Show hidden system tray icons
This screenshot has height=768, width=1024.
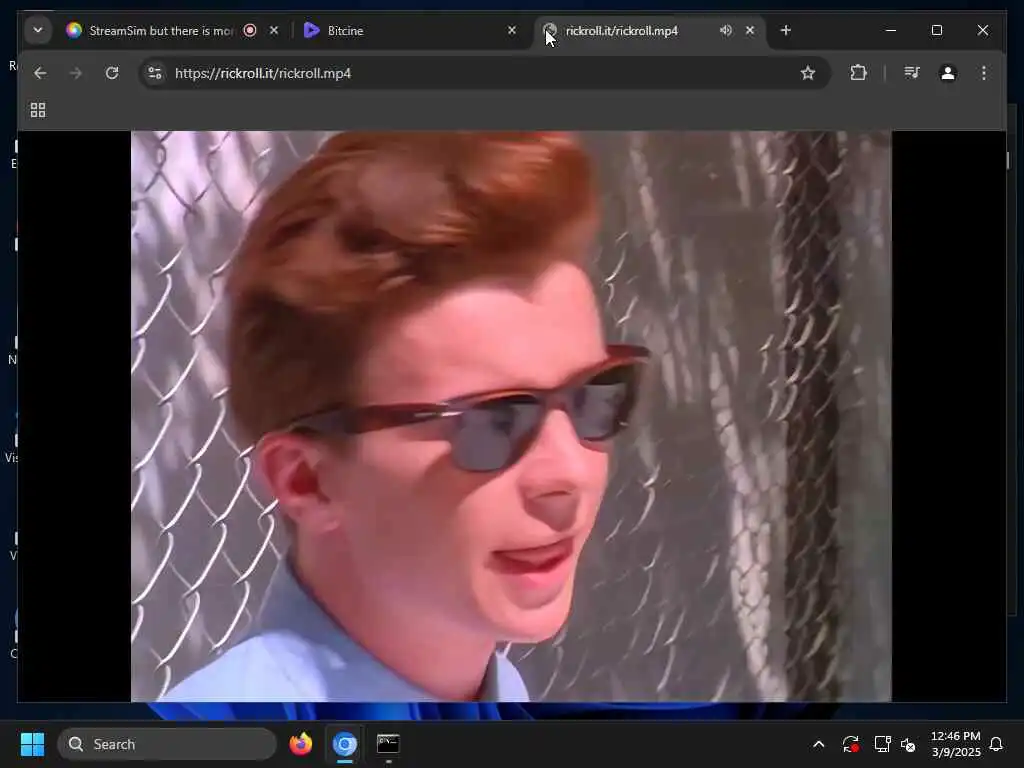coord(819,744)
